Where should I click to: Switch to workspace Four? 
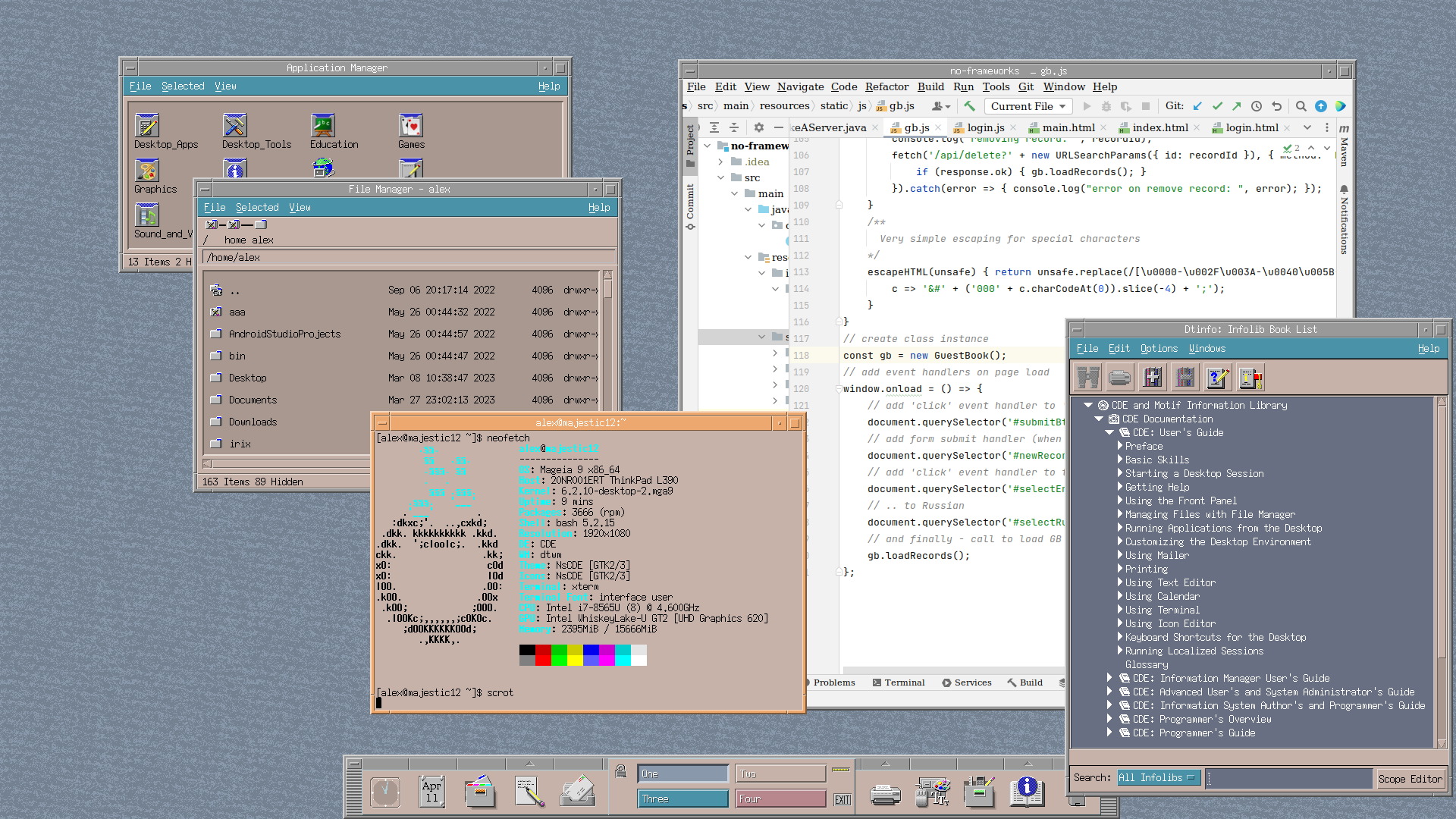(781, 799)
